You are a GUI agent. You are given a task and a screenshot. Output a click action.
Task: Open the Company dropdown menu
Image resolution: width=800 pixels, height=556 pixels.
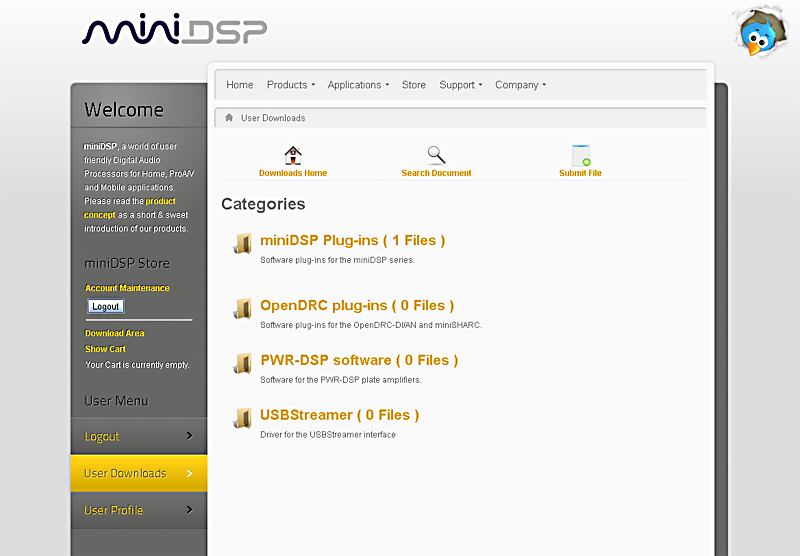pyautogui.click(x=520, y=85)
